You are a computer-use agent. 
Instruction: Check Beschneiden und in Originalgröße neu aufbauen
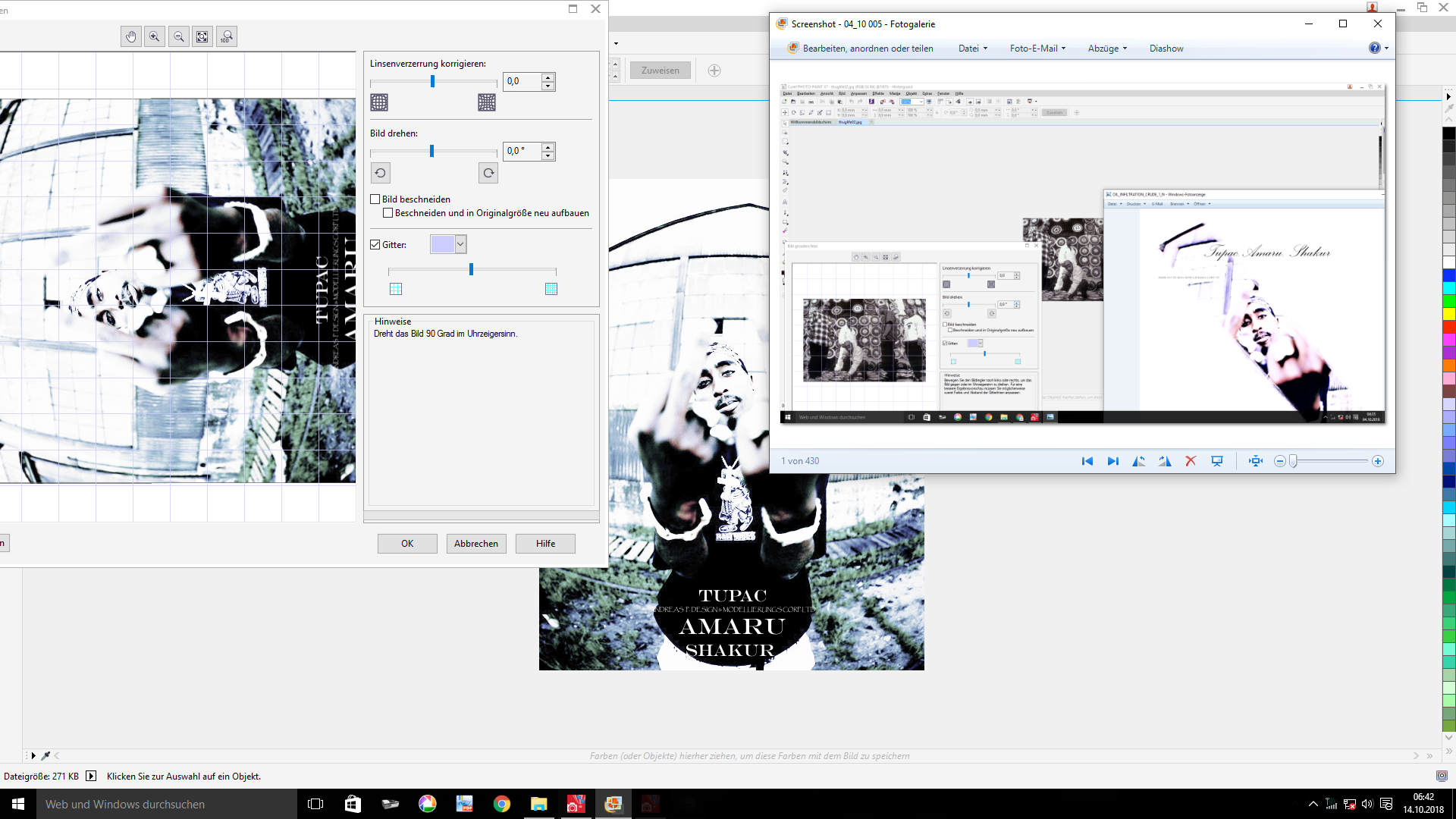(x=388, y=213)
